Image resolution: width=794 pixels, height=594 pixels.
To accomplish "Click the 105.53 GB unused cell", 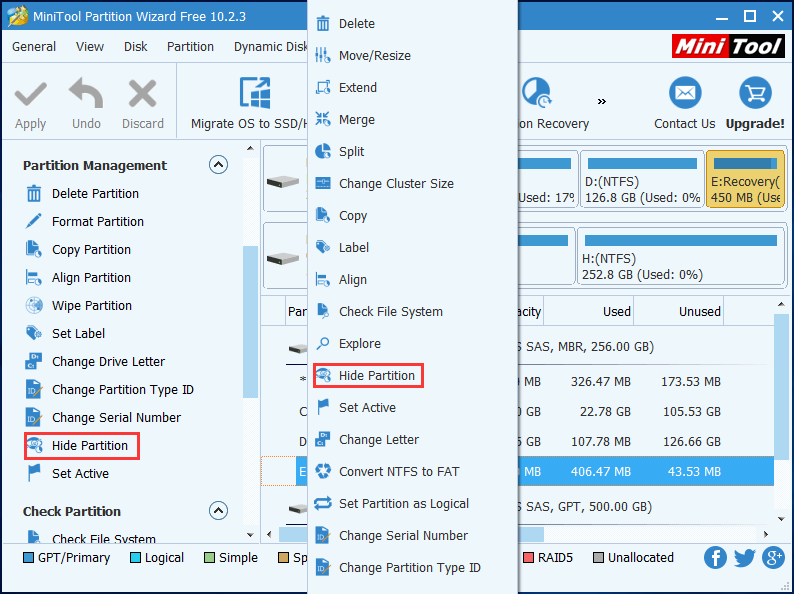I will pyautogui.click(x=692, y=412).
